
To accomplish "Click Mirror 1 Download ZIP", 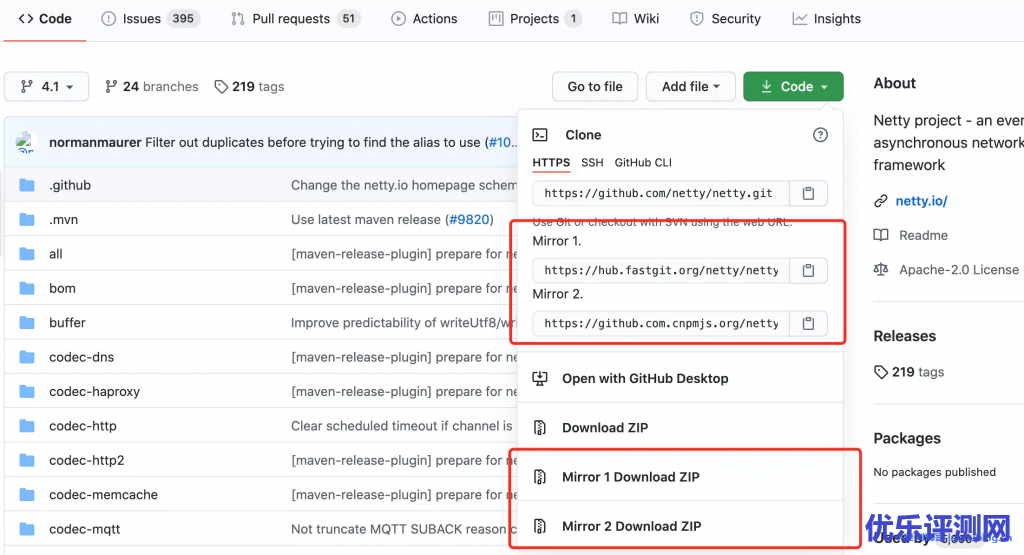I will [630, 477].
